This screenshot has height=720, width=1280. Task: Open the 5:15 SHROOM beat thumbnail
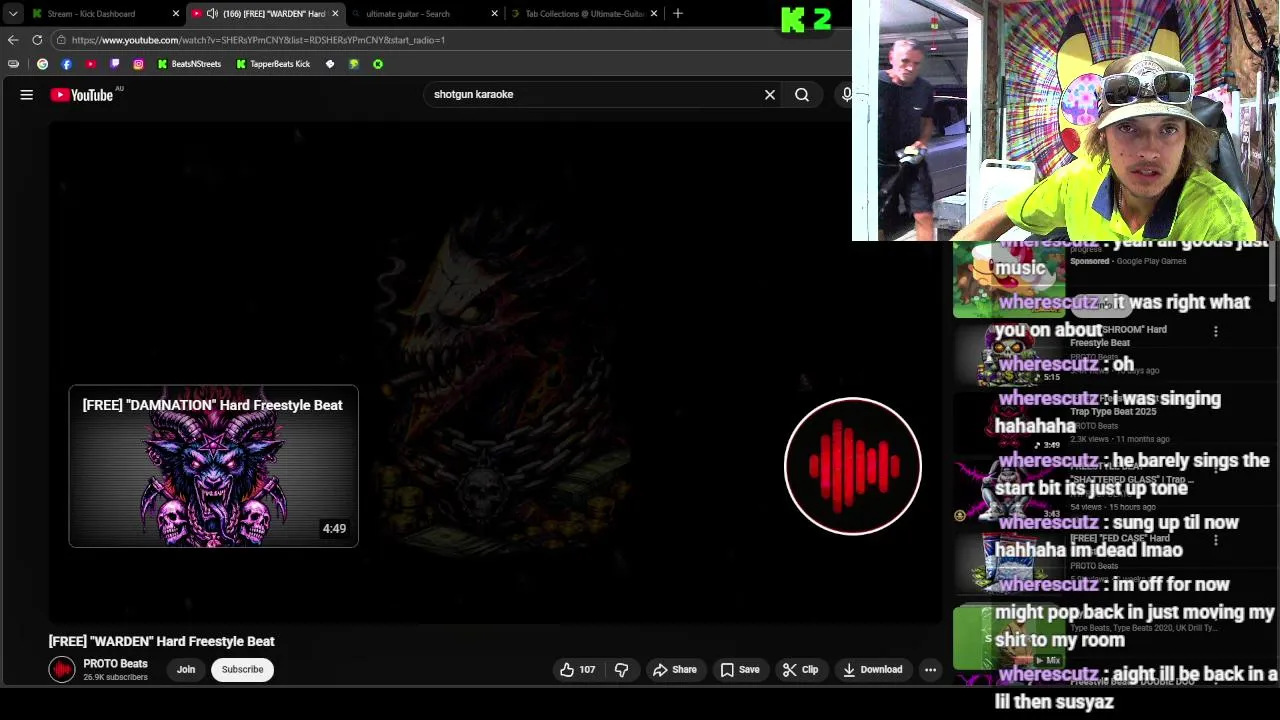(x=1008, y=353)
